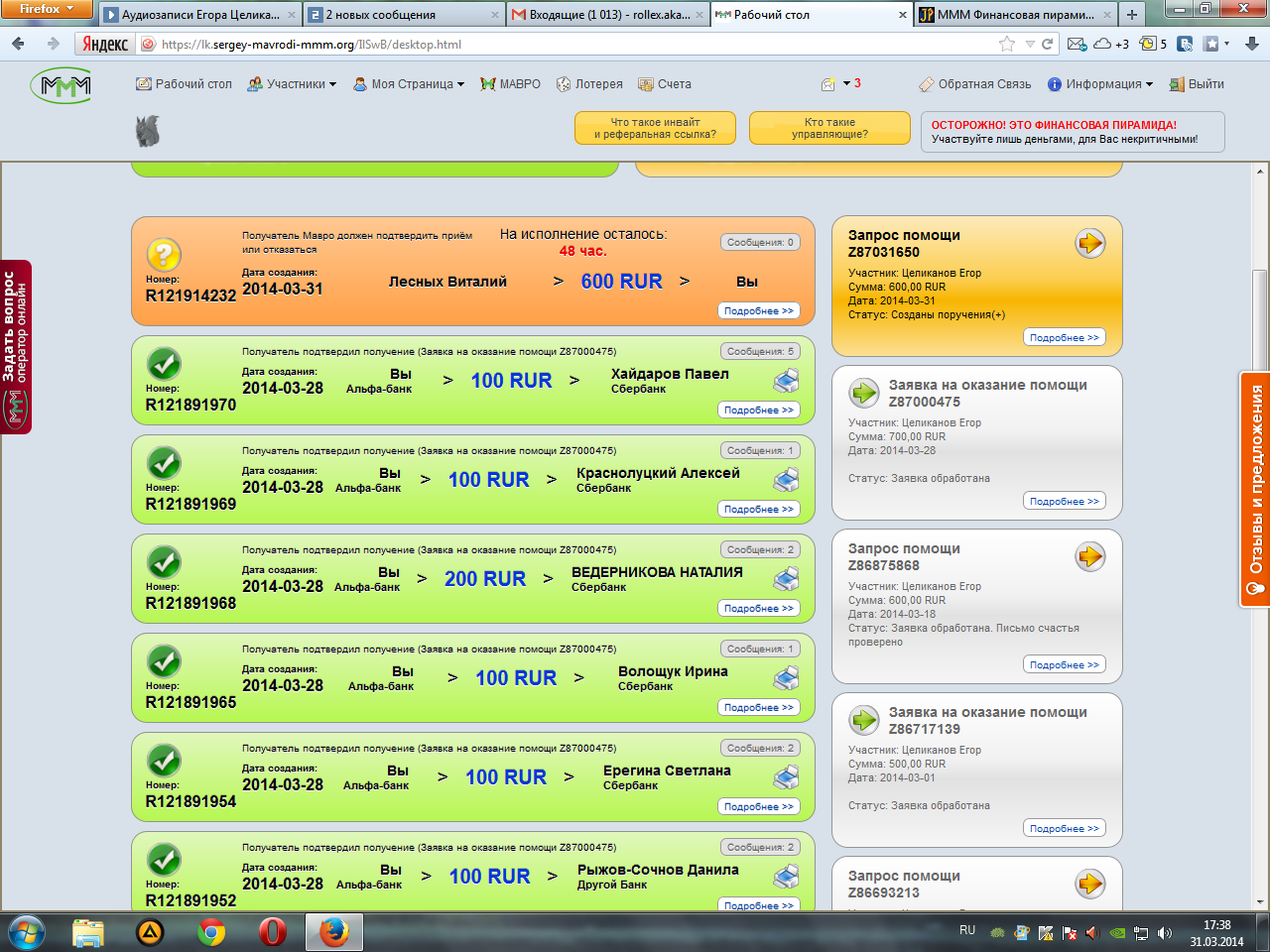Open messages envelope icon in navbar

[x=828, y=84]
